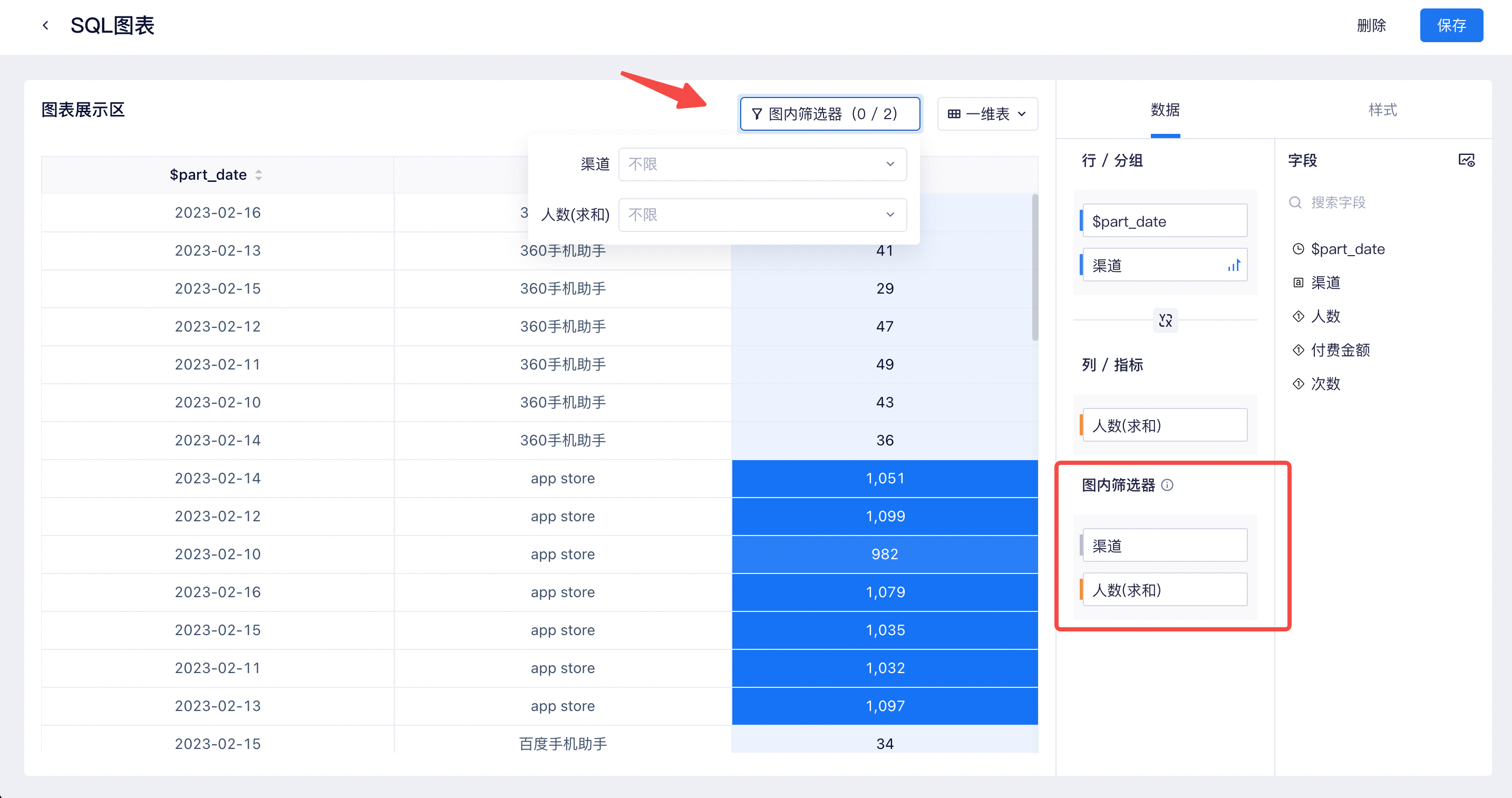Screen dimensions: 1512x798
Task: Select 人数(求和) in 列 / 指标 section
Action: coord(1164,425)
